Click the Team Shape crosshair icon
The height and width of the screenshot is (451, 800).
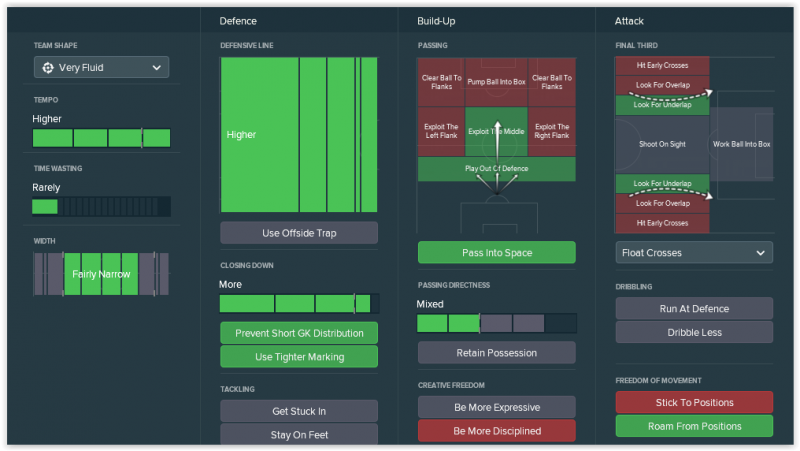pyautogui.click(x=49, y=68)
